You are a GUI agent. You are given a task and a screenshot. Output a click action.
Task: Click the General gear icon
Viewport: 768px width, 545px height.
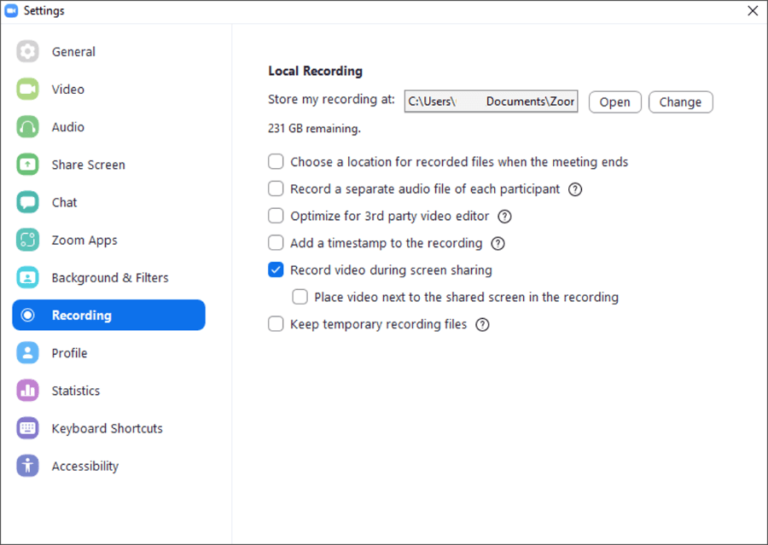coord(27,51)
